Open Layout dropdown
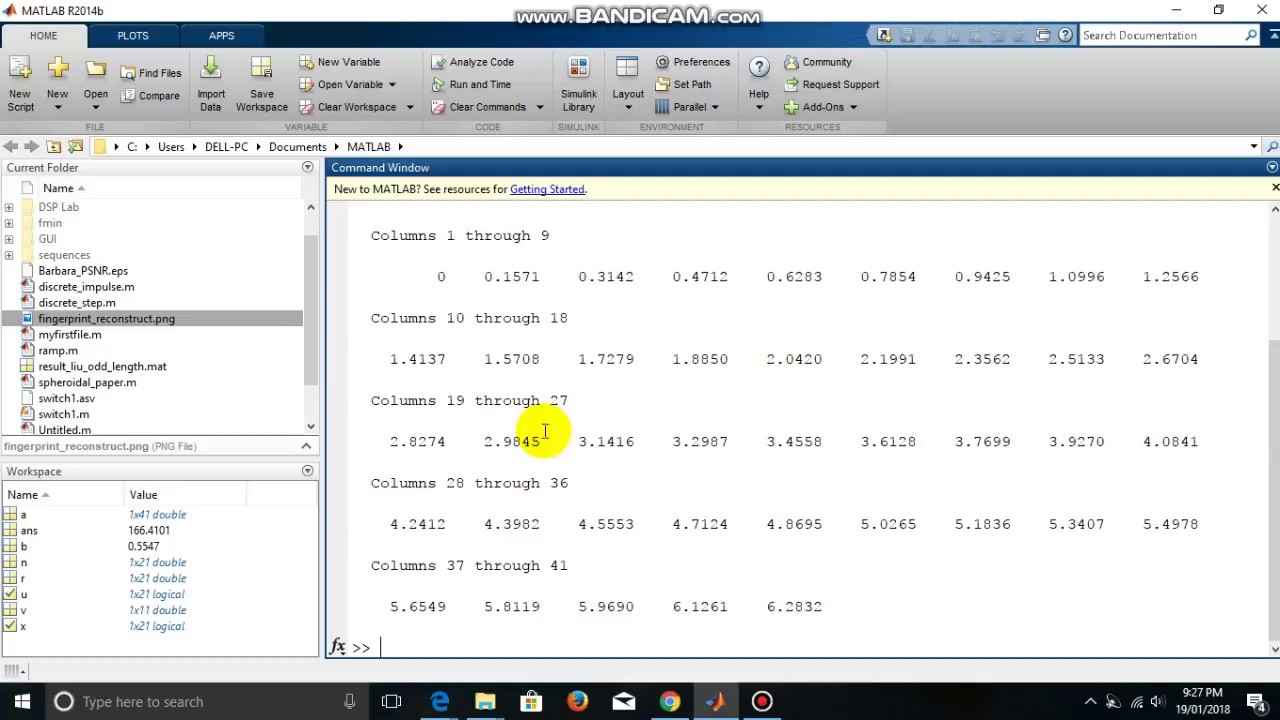This screenshot has width=1280, height=720. [627, 84]
